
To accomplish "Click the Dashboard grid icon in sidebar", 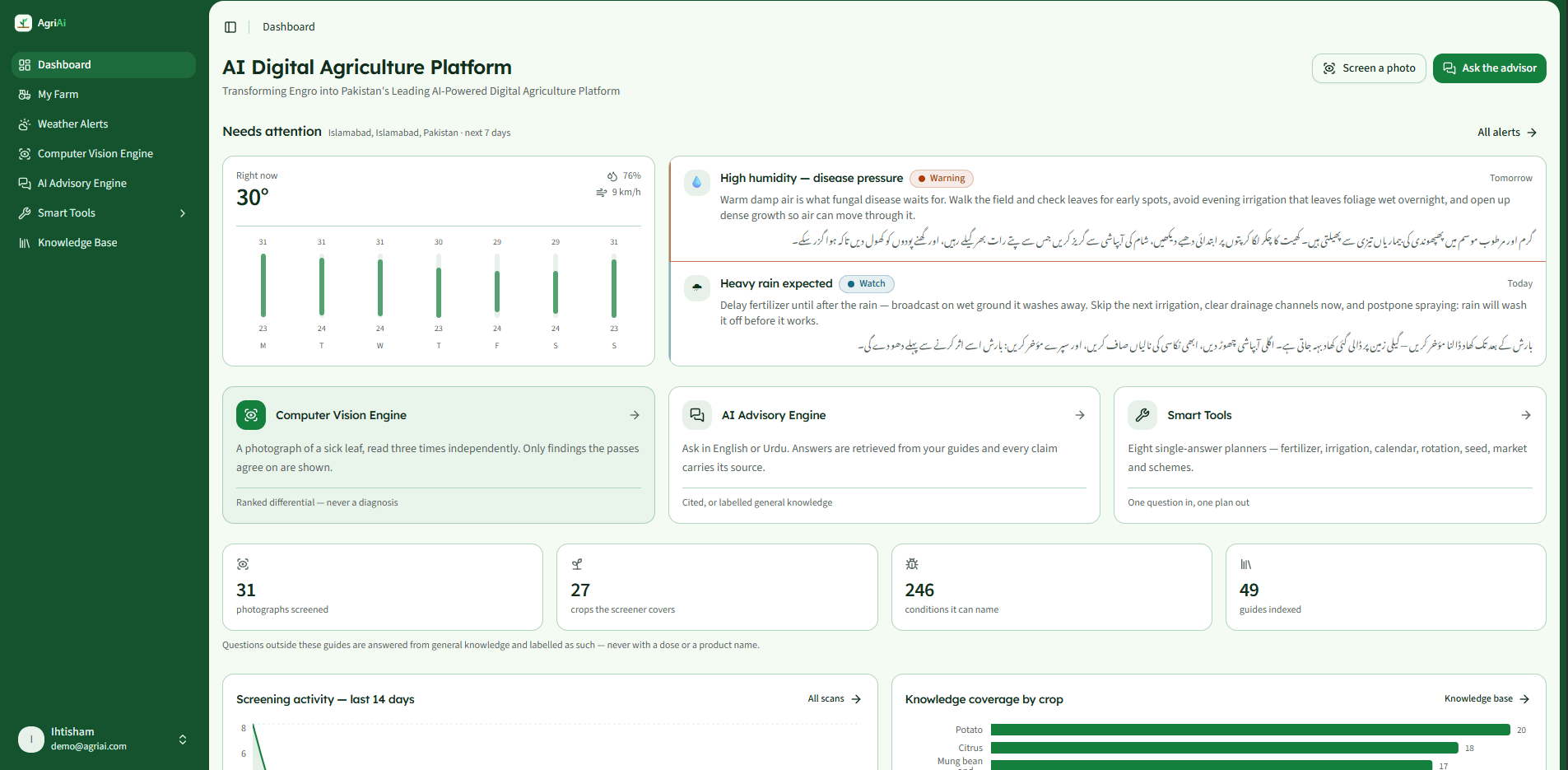I will click(25, 65).
